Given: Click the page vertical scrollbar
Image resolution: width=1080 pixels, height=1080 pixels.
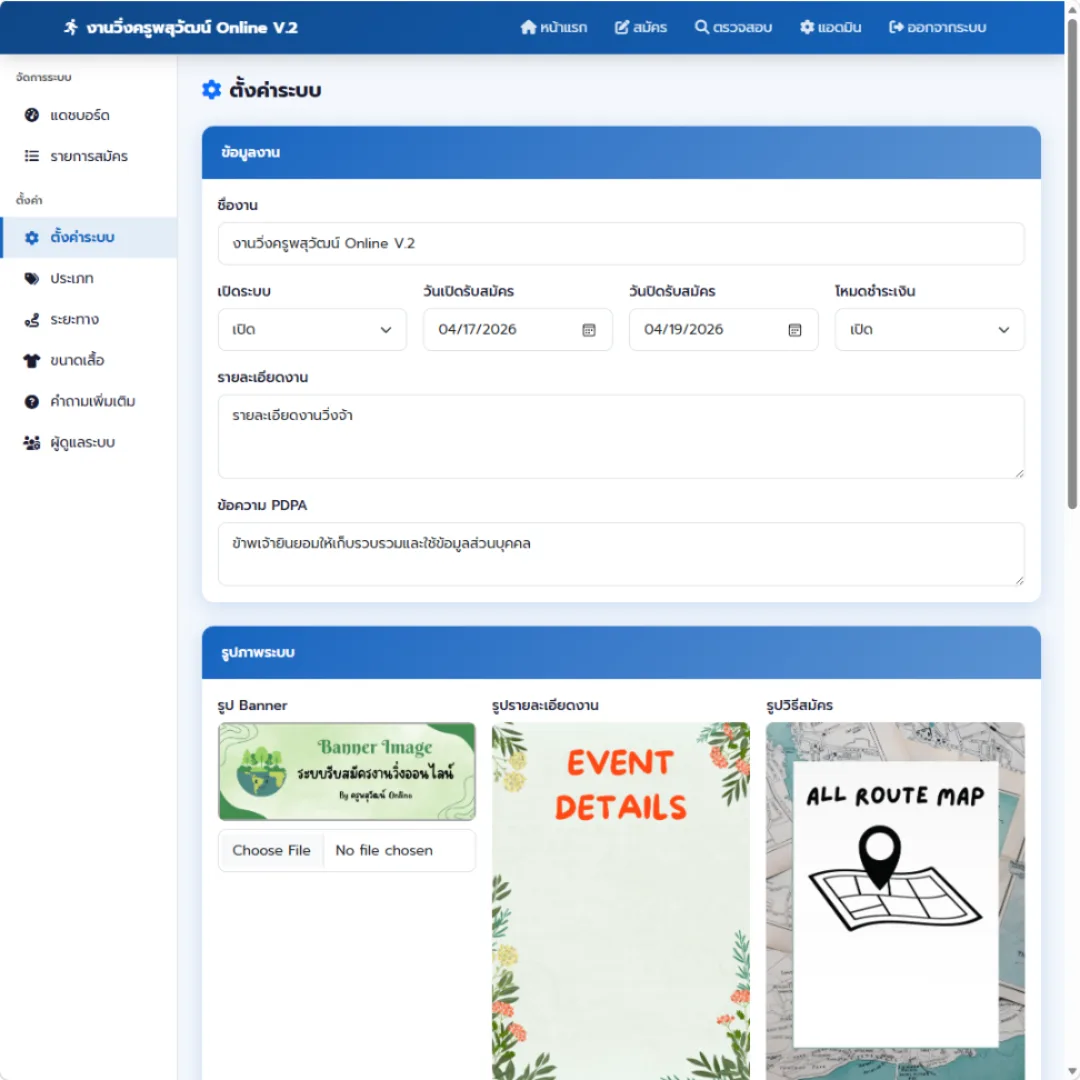Looking at the screenshot, I should pyautogui.click(x=1072, y=264).
